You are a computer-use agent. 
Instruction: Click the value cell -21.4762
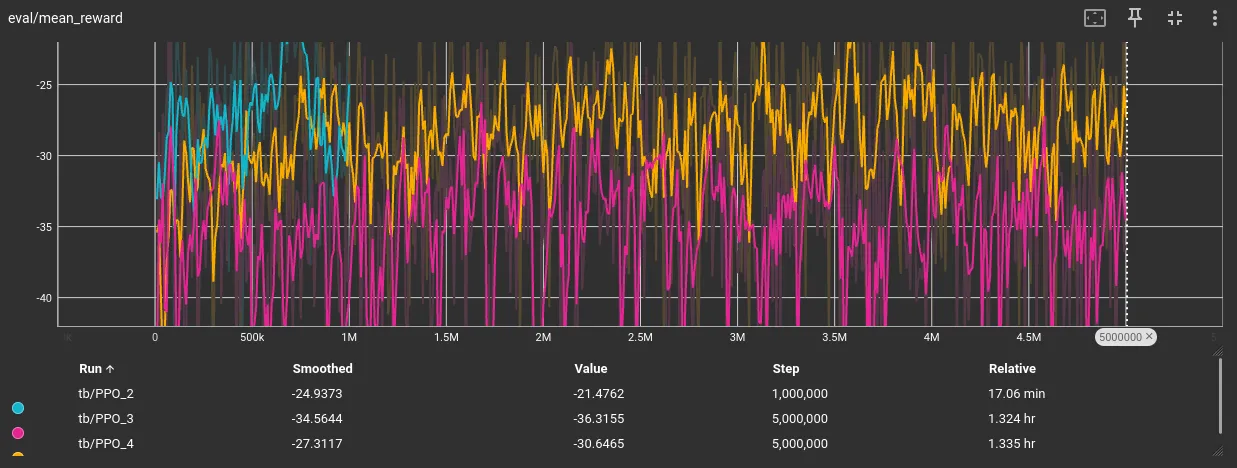(x=599, y=393)
